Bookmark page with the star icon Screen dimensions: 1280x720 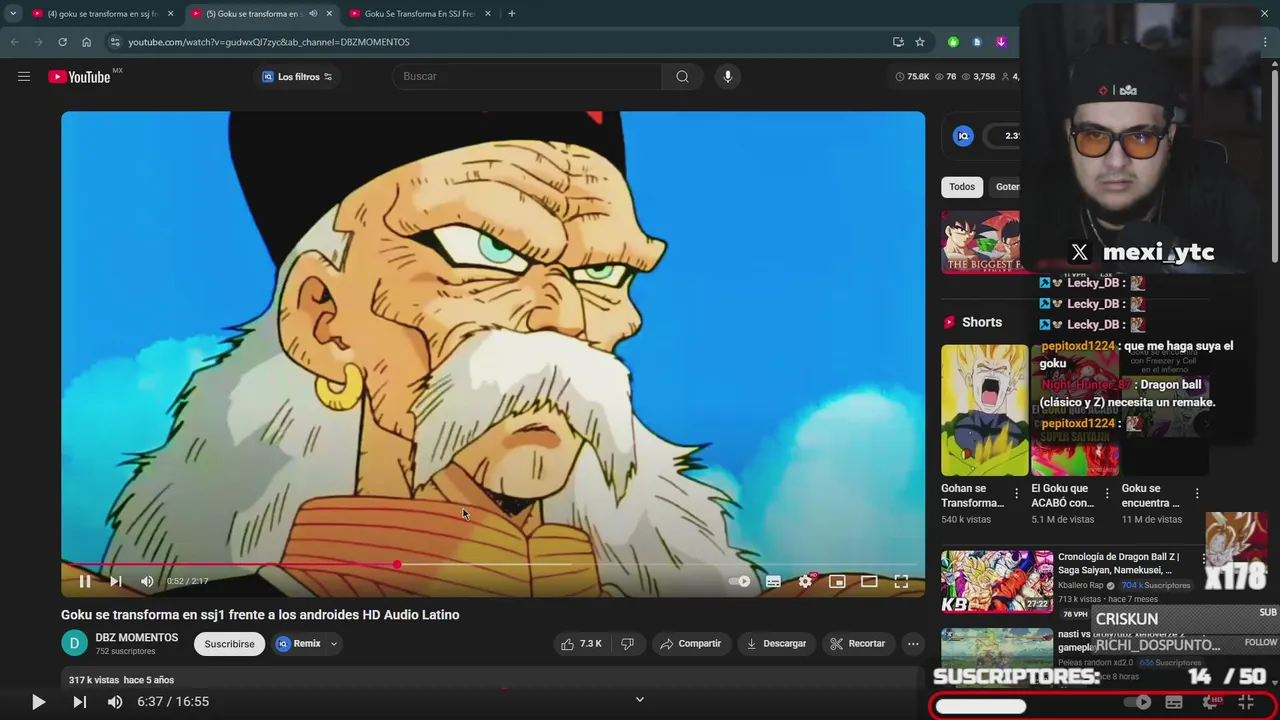[920, 42]
